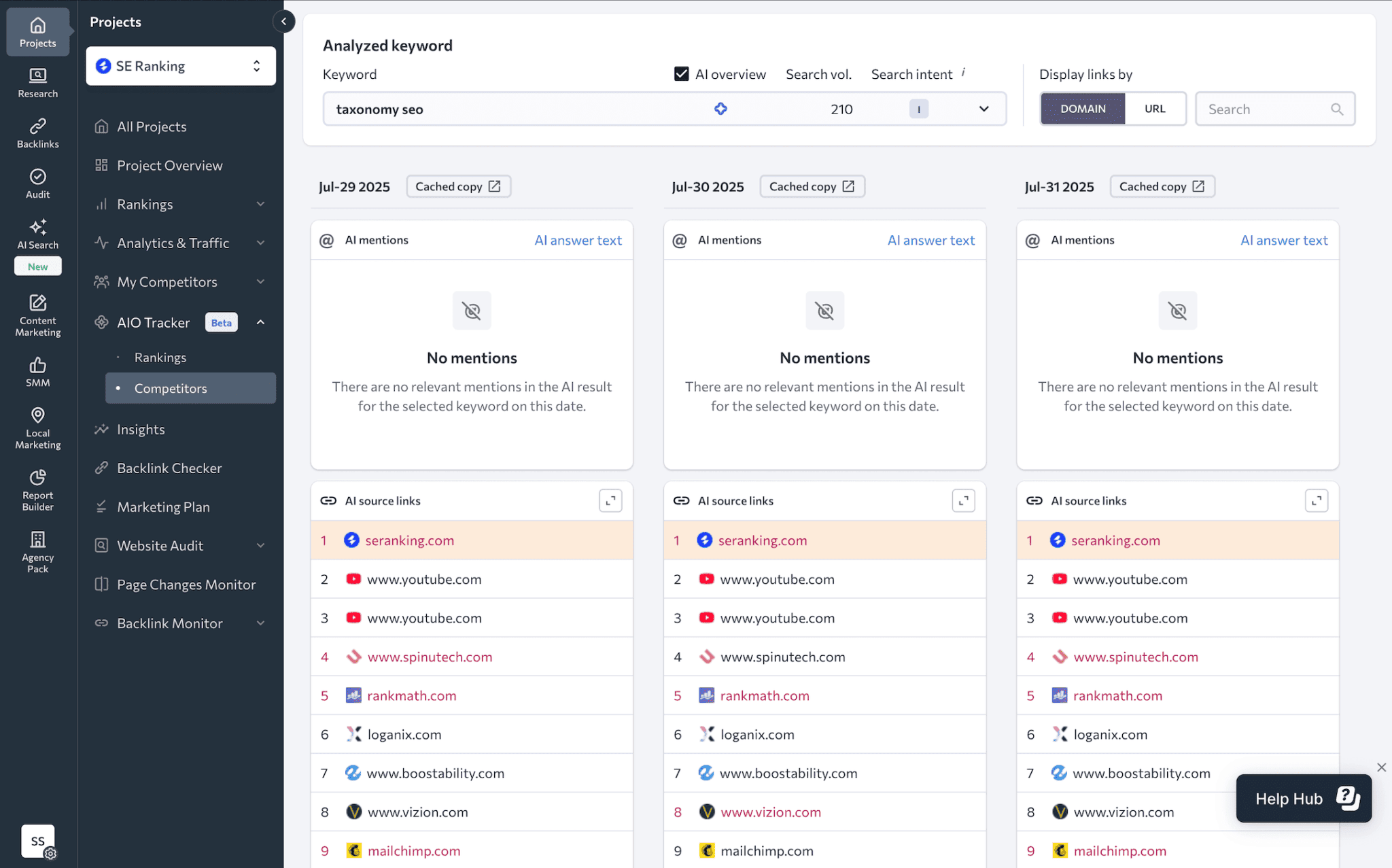The image size is (1392, 868).
Task: Collapse the AIO Tracker menu section
Action: 260,322
